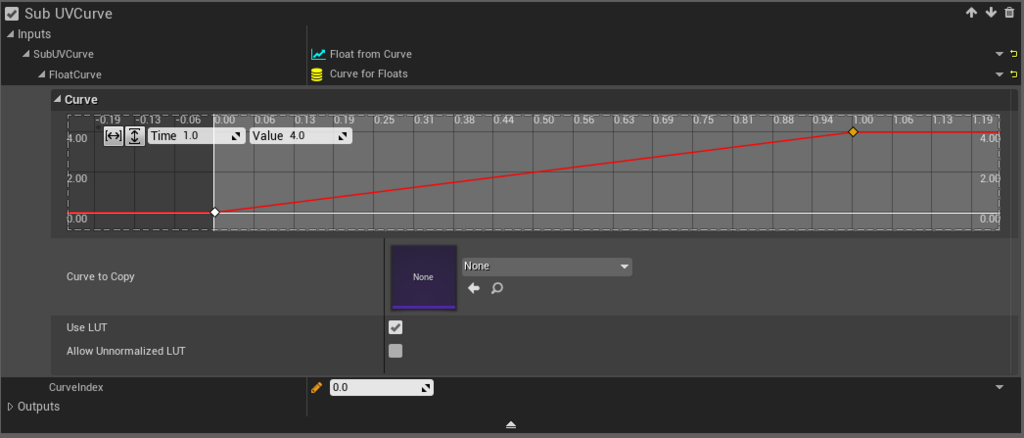
Task: Open the dropdown arrow on the Curve for Floats row
Action: [999, 74]
